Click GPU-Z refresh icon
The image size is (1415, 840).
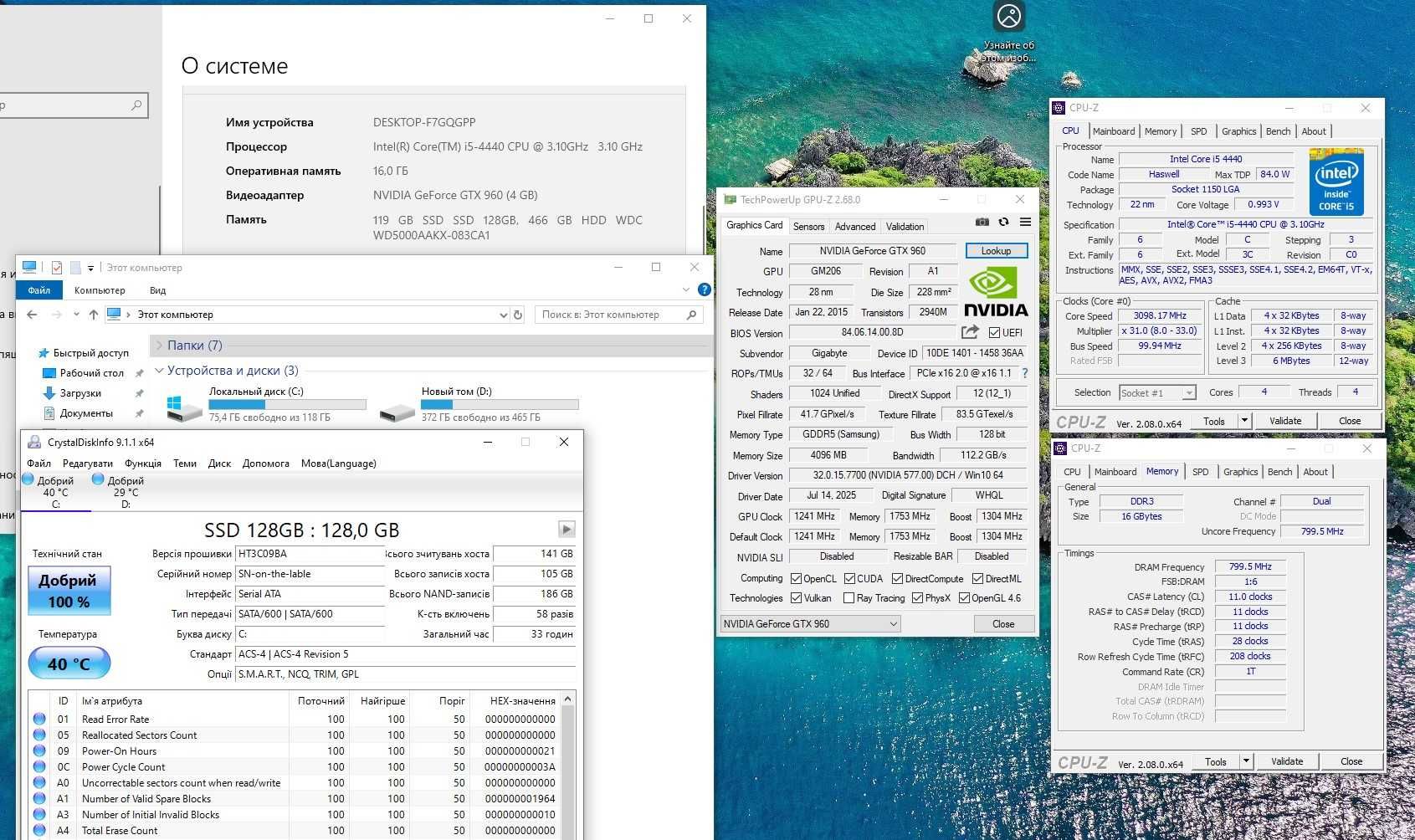click(1003, 222)
